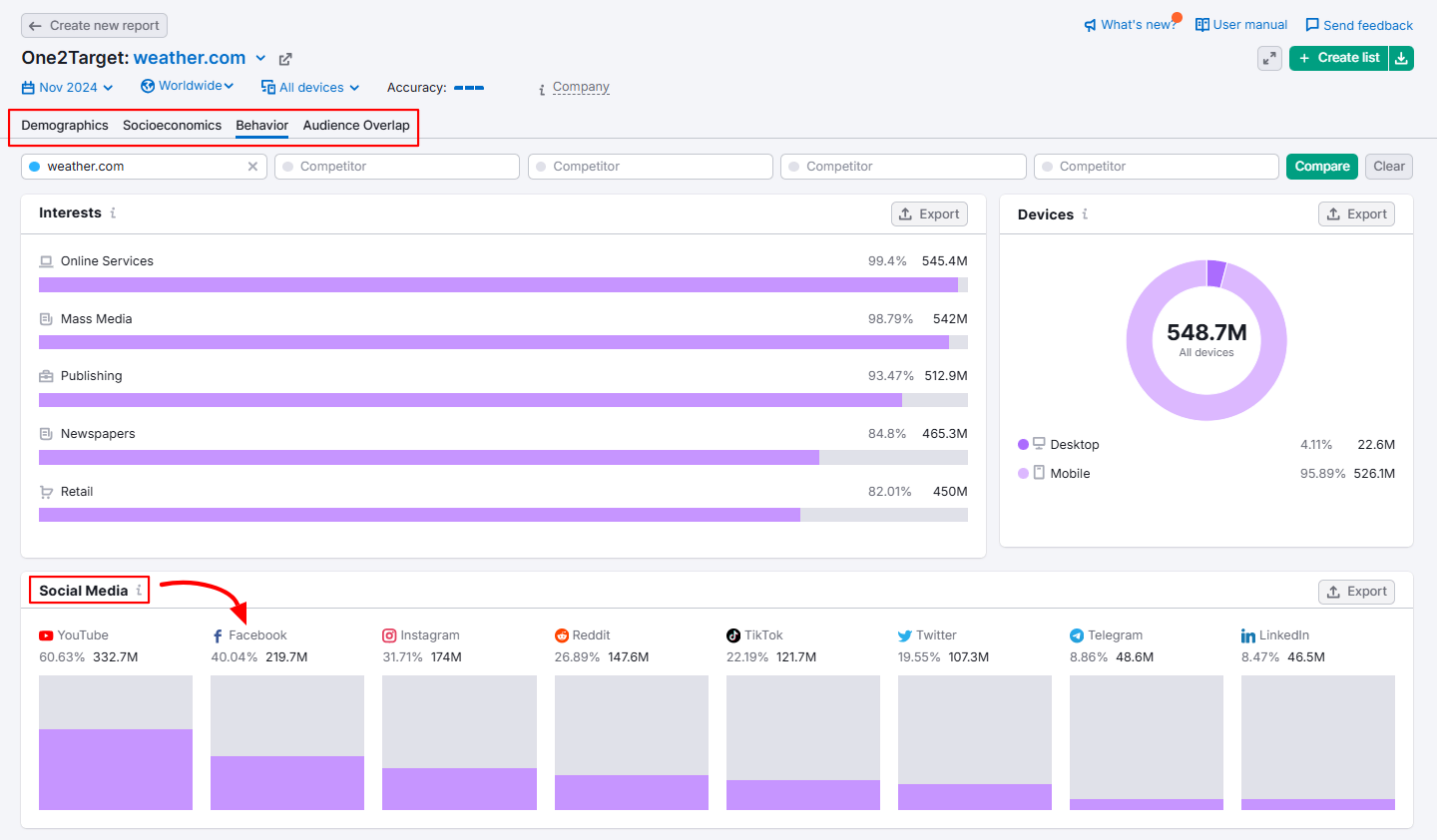
Task: Export the Devices widget
Action: [1356, 213]
